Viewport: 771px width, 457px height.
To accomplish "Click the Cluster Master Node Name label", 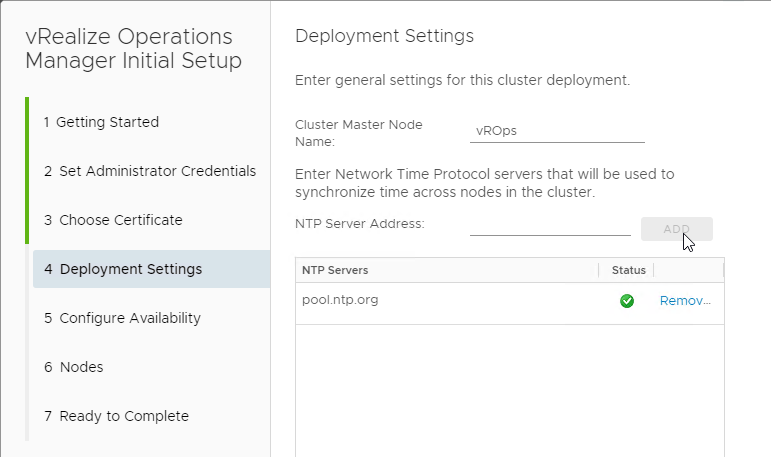I will point(358,133).
